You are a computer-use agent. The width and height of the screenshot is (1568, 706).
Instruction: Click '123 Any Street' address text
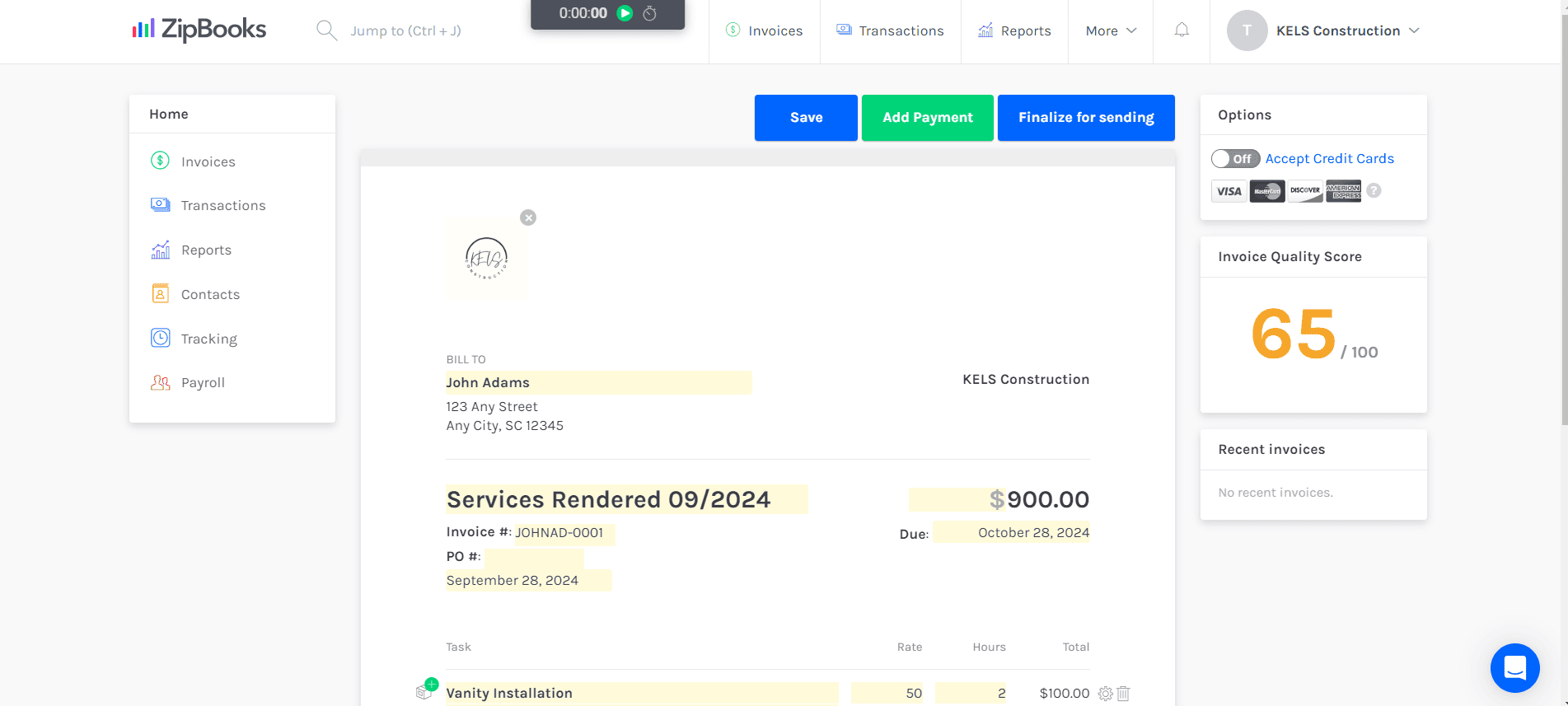point(492,406)
